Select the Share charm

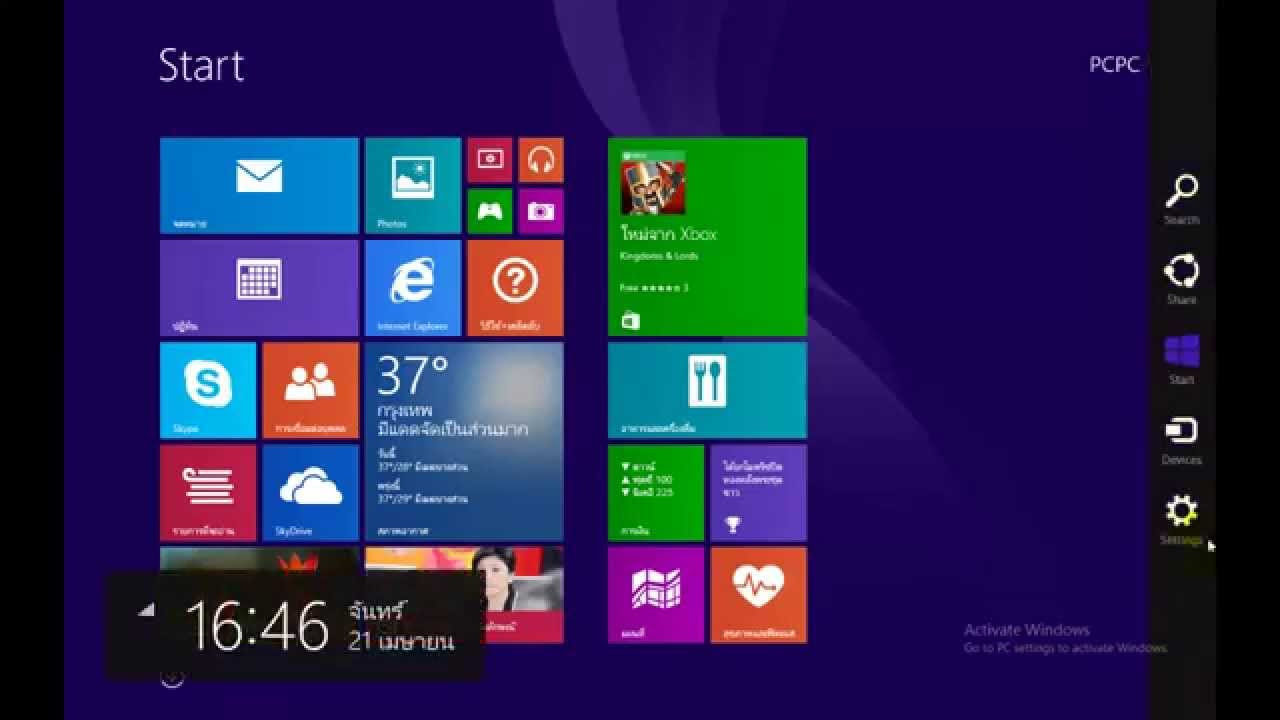click(1182, 279)
